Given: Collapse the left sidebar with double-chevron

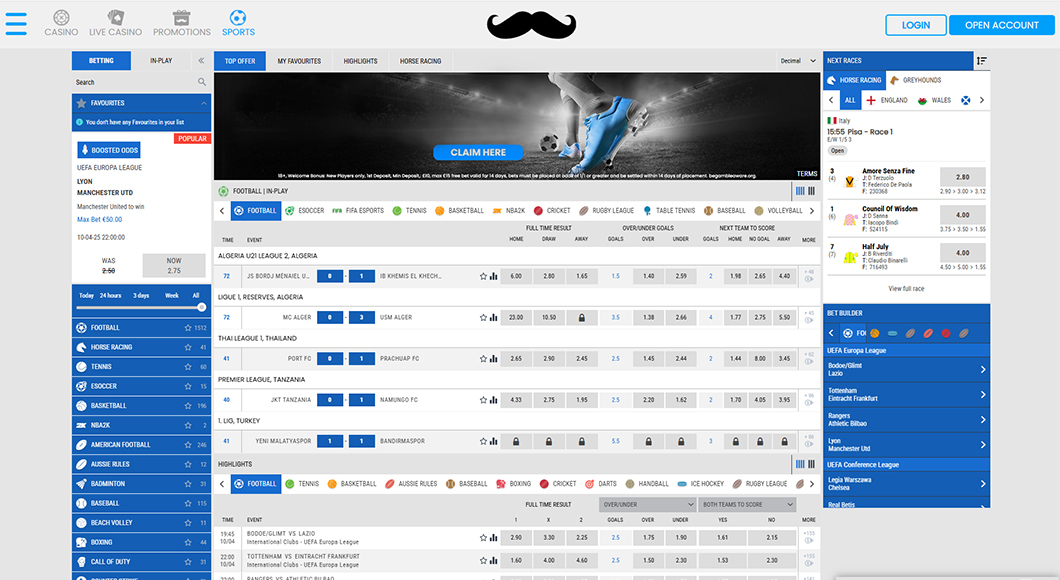Looking at the screenshot, I should pos(201,61).
